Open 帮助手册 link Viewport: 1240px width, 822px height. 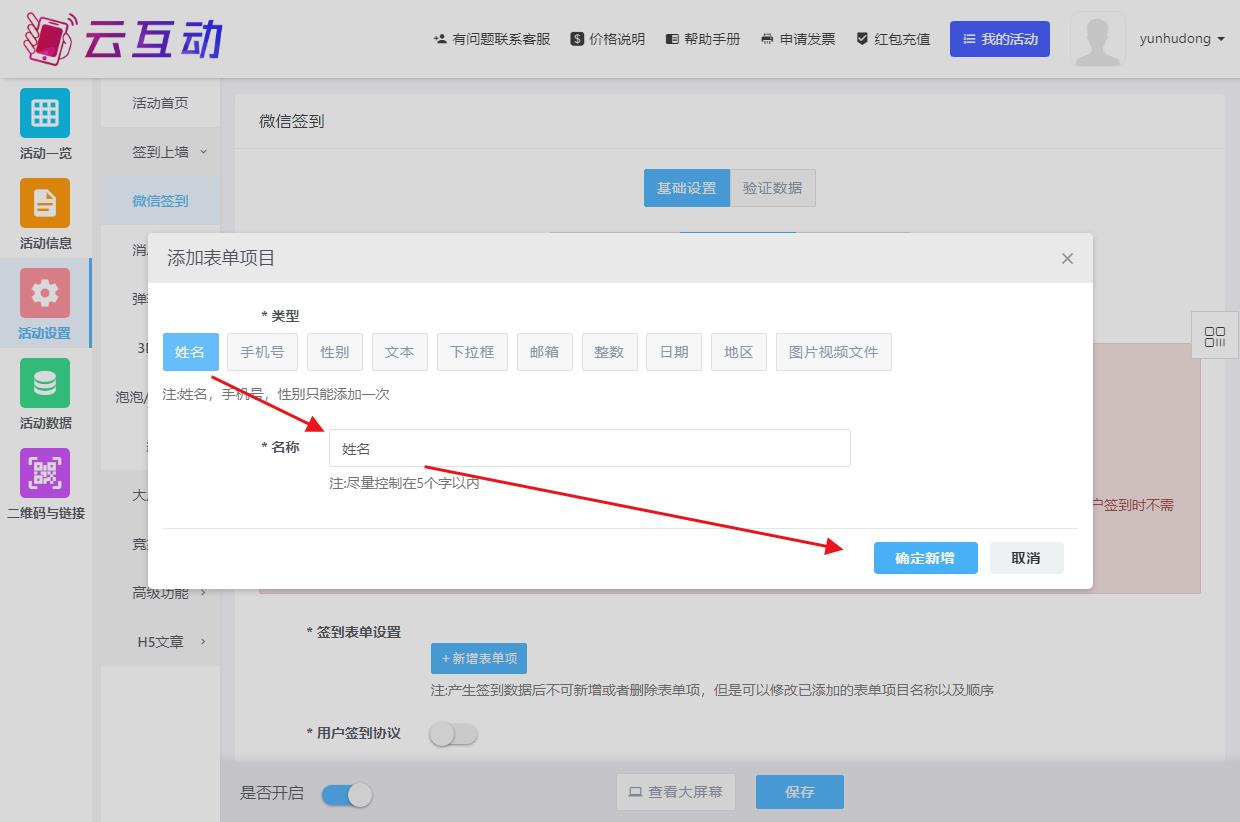click(x=703, y=39)
